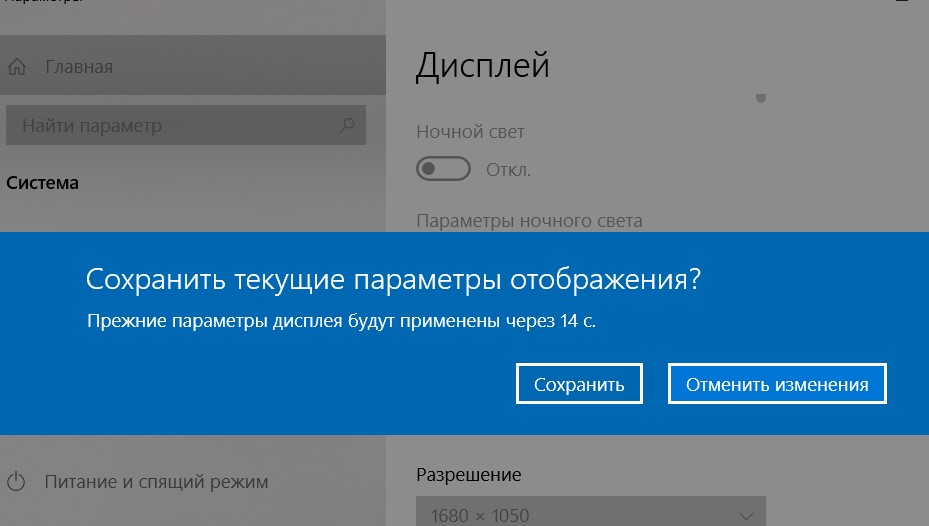Click the Home icon next to Главная
Screen dimensions: 929x526
pos(17,67)
